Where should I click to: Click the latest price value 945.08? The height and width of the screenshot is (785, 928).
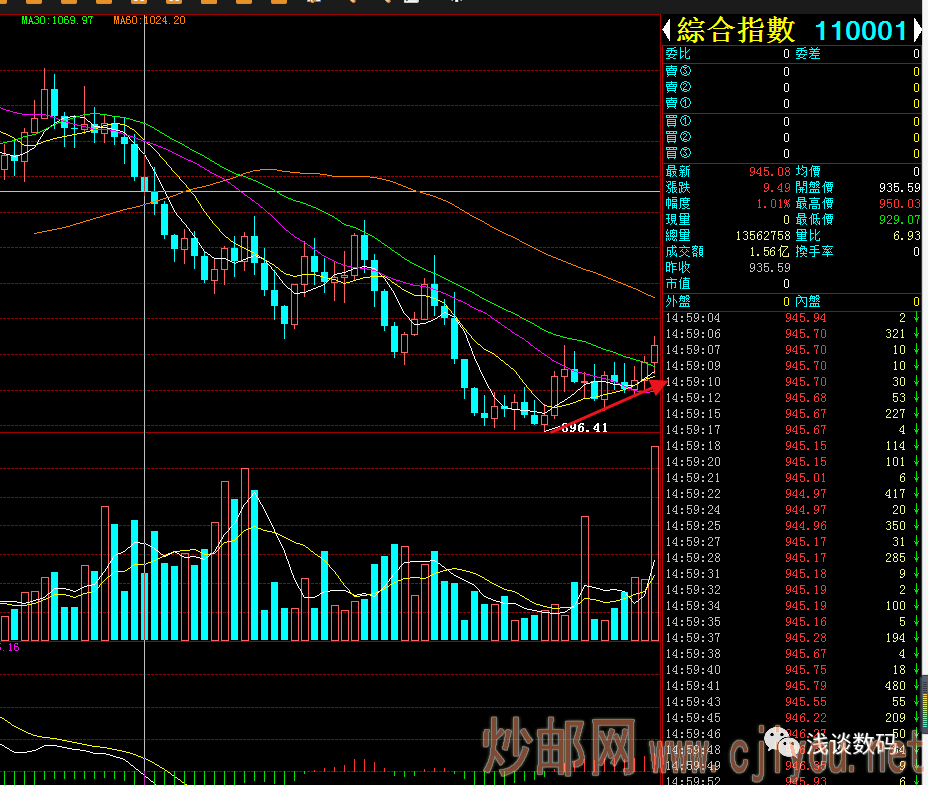769,171
